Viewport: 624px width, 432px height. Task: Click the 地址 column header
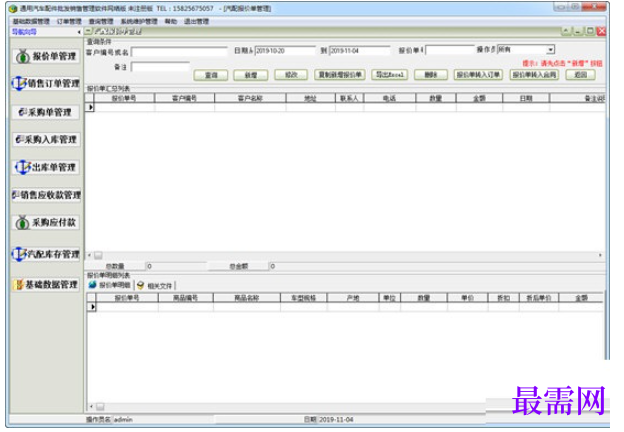click(x=310, y=98)
